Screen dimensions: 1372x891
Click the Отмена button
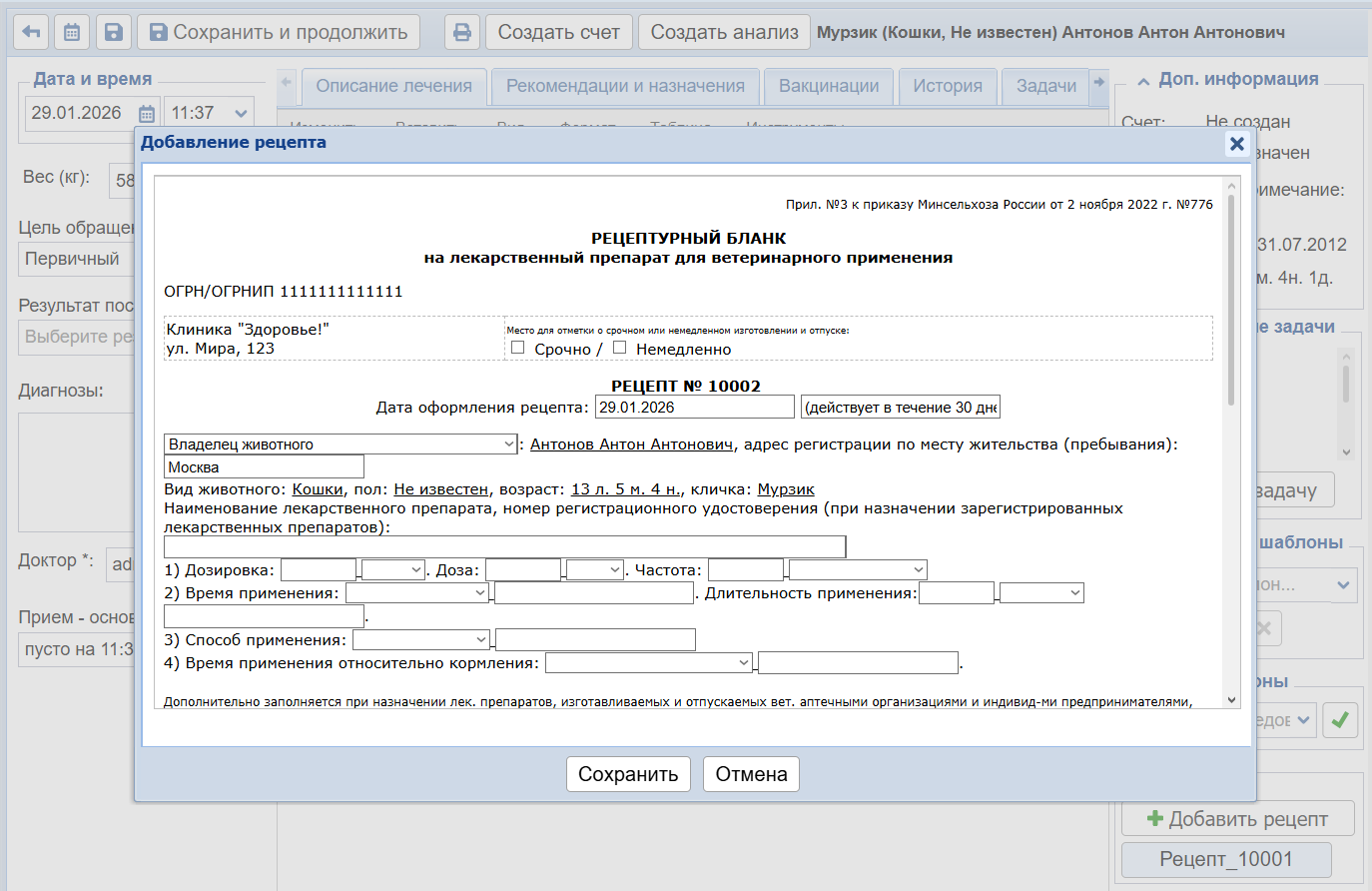tap(751, 774)
